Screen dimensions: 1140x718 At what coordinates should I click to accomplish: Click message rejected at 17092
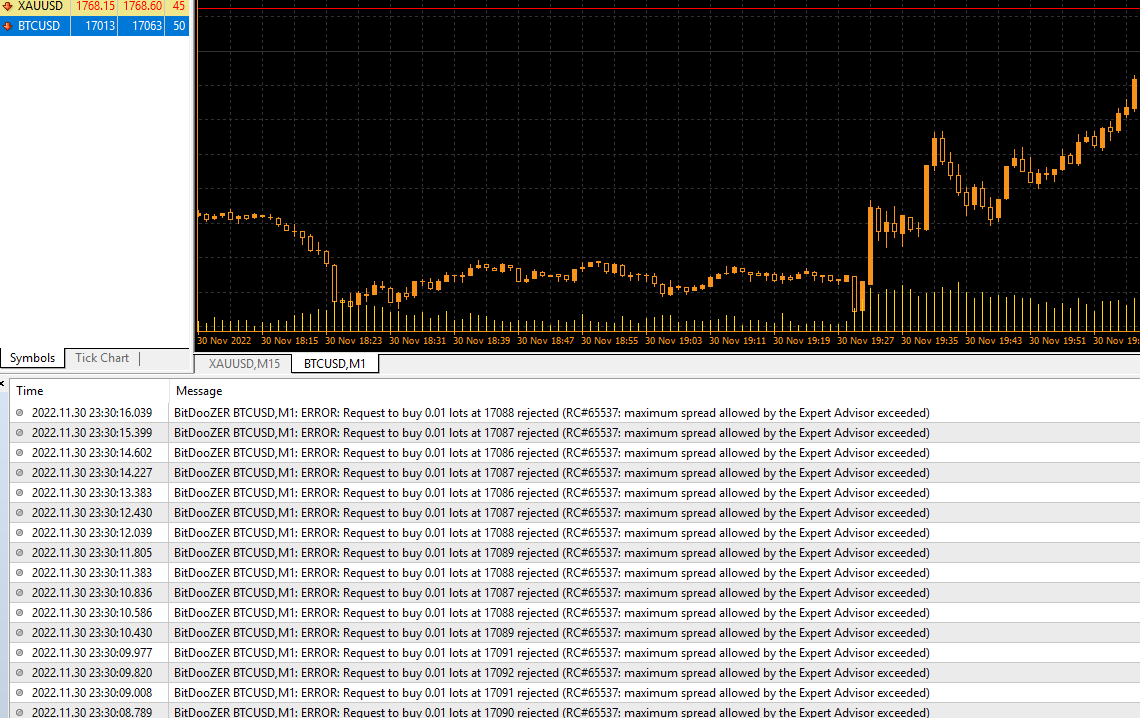coord(552,673)
